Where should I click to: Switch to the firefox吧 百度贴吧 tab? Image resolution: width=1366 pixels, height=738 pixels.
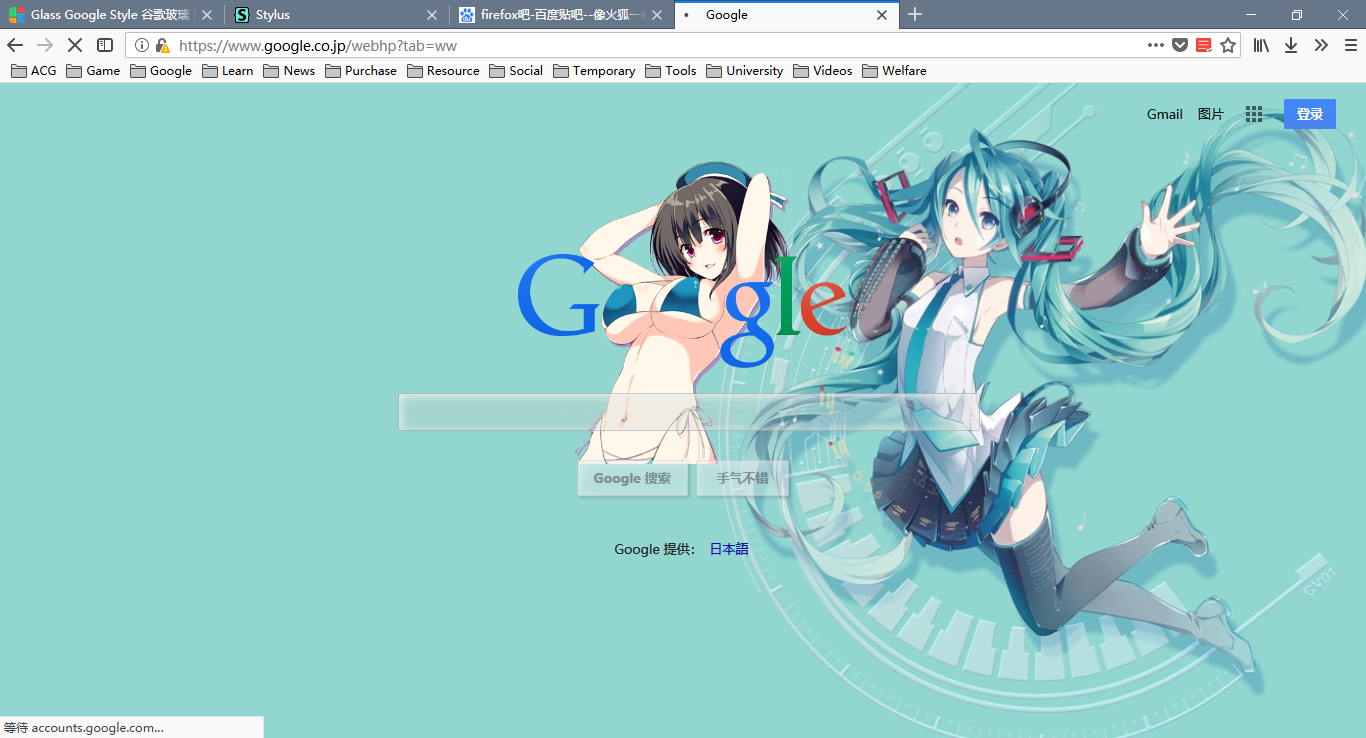(x=561, y=15)
